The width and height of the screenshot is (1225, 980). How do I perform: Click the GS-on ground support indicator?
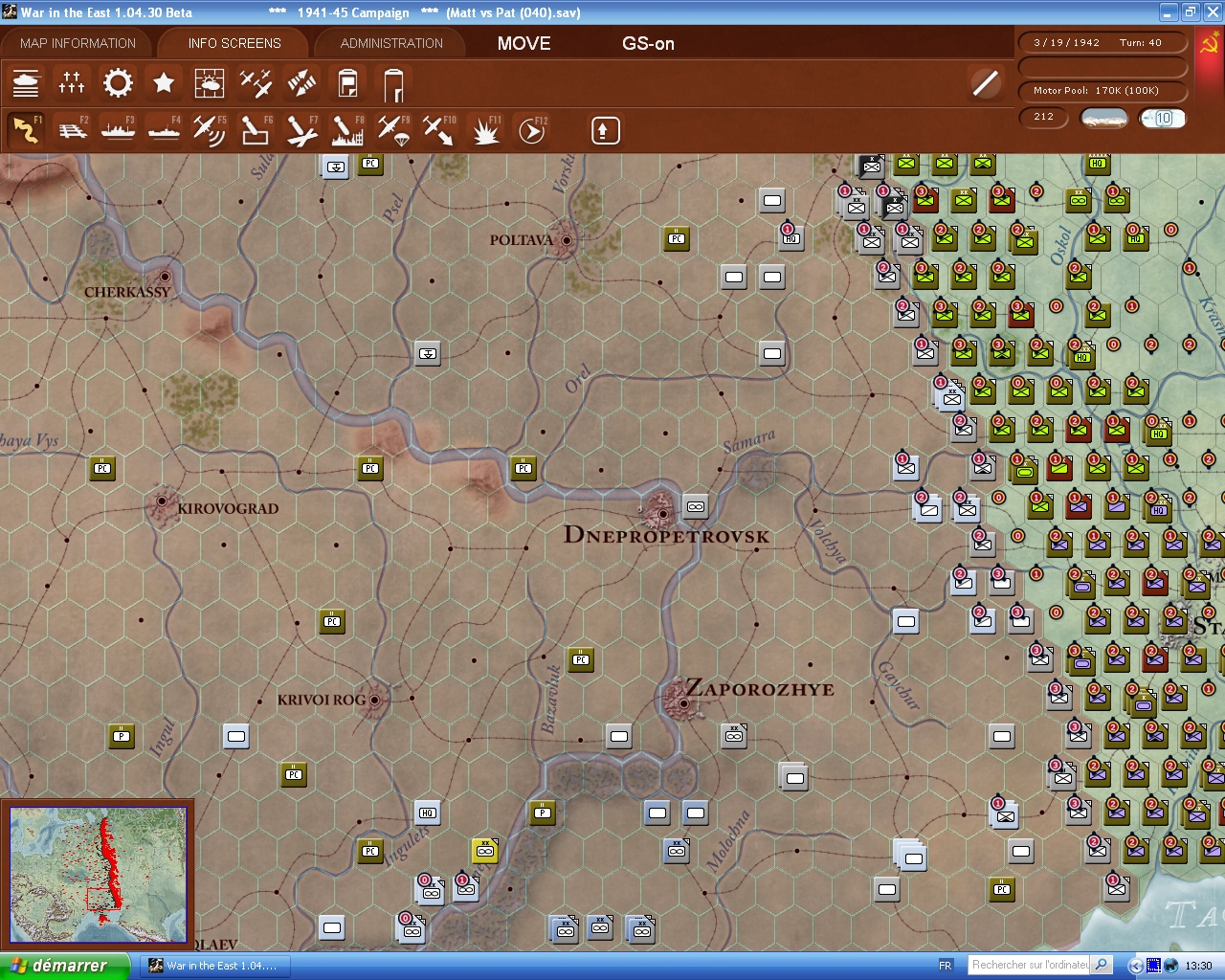coord(648,43)
